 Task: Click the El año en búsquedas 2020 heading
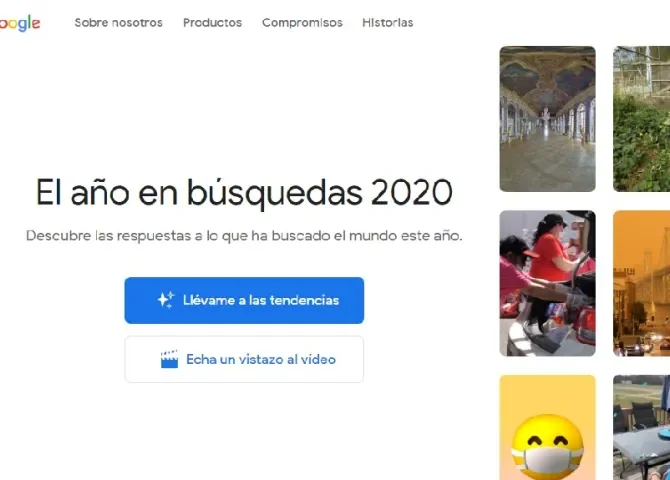tap(244, 193)
